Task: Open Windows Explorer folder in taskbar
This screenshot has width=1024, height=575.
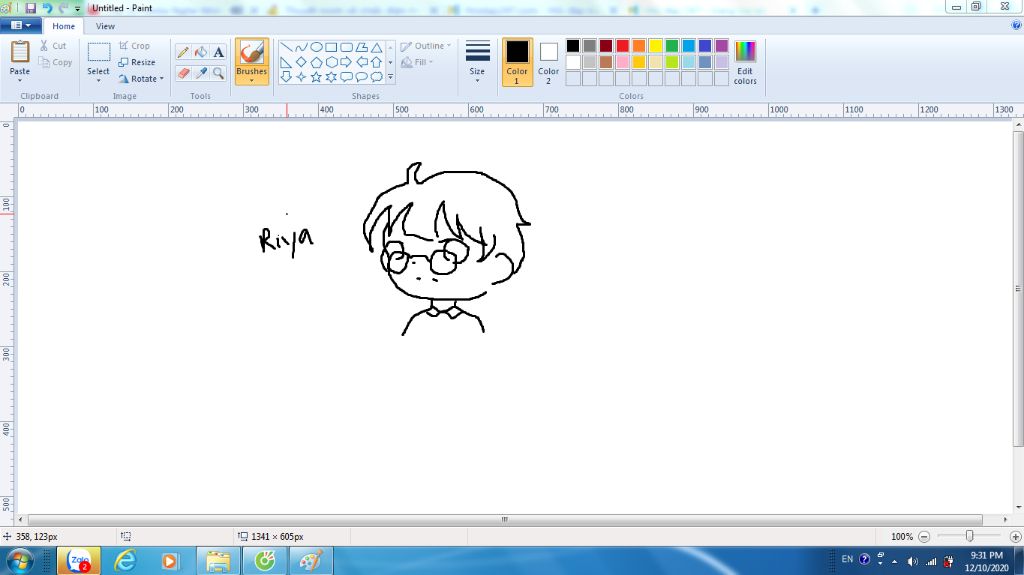Action: click(x=218, y=561)
